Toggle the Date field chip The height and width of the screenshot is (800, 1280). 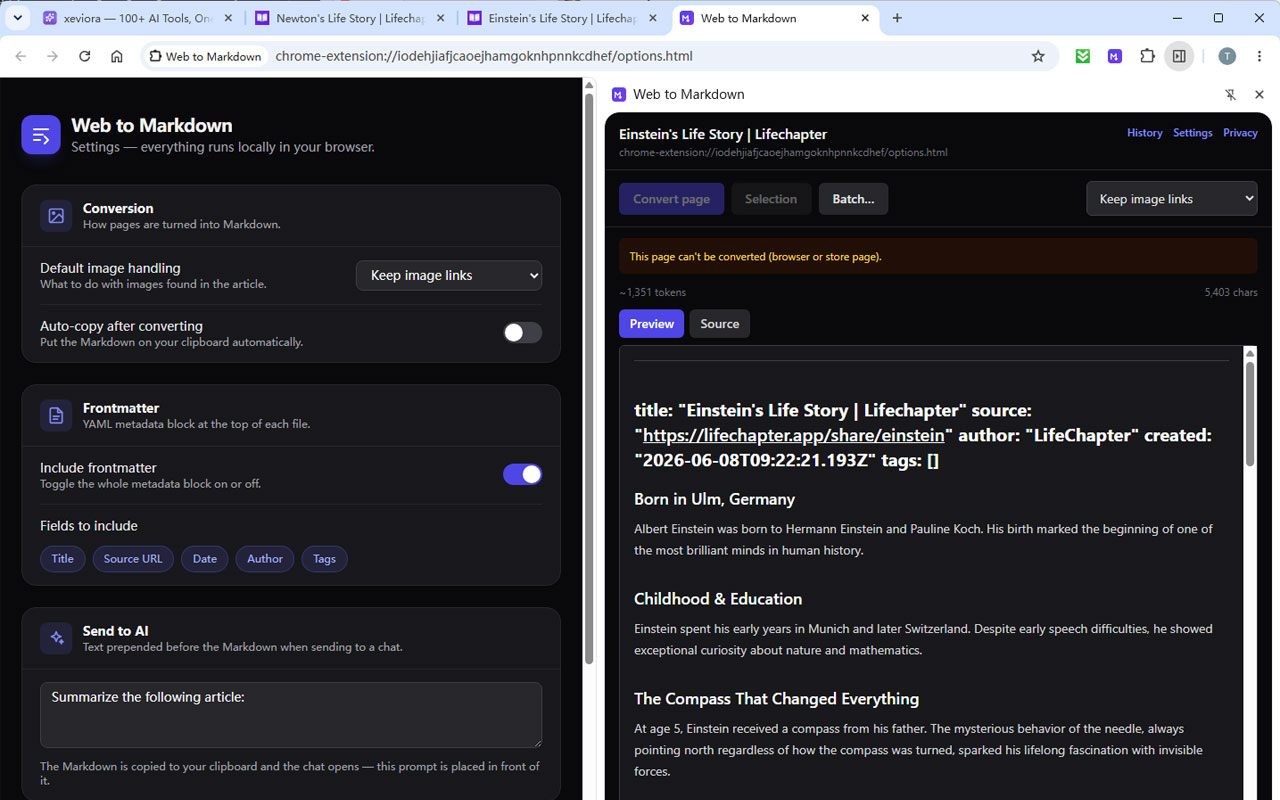pyautogui.click(x=205, y=559)
